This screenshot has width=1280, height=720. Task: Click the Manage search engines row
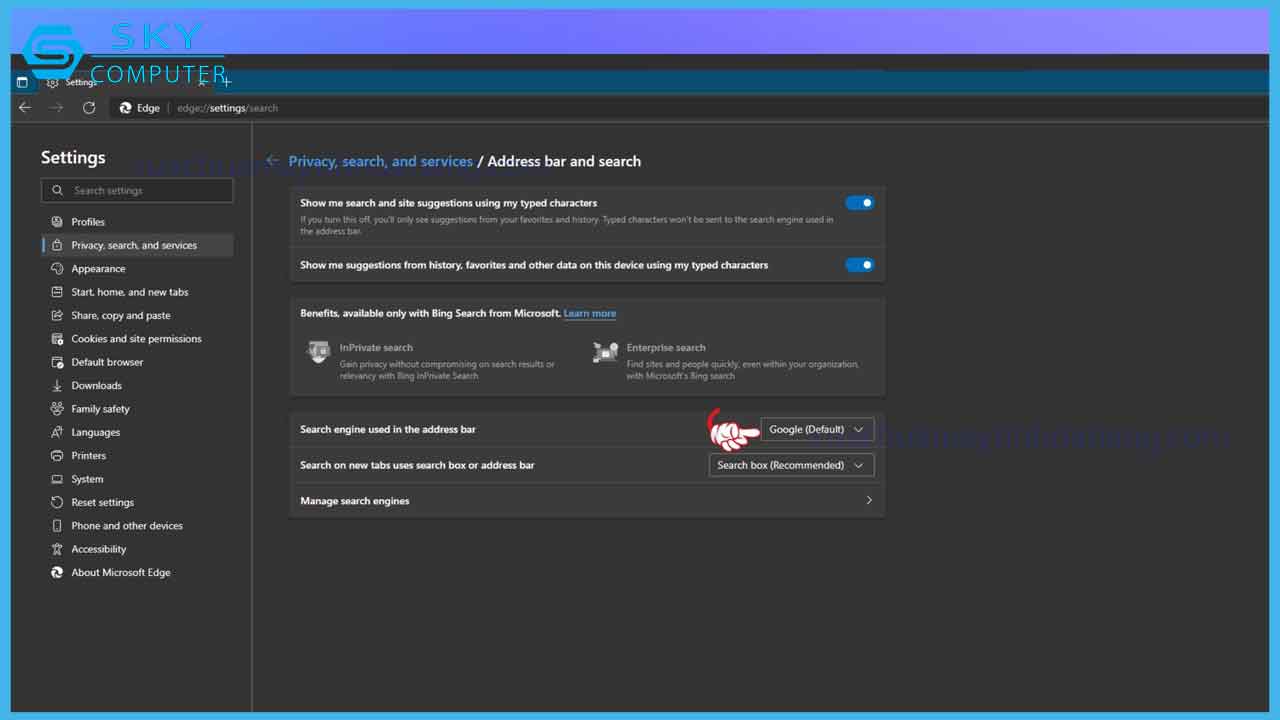point(587,500)
